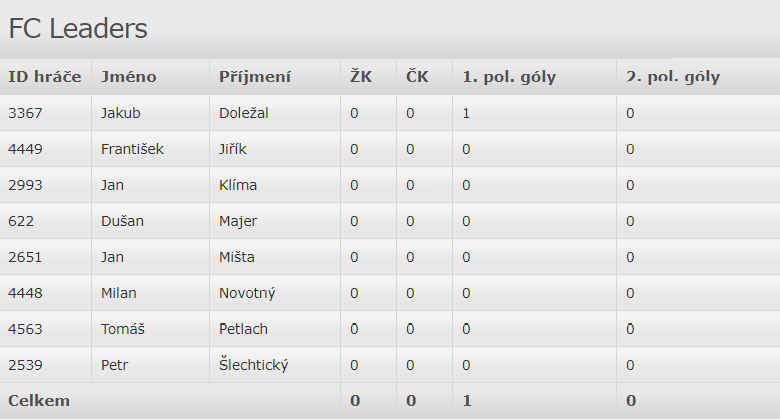Click the 2. pol. góly header
This screenshot has height=420, width=780.
coord(673,77)
